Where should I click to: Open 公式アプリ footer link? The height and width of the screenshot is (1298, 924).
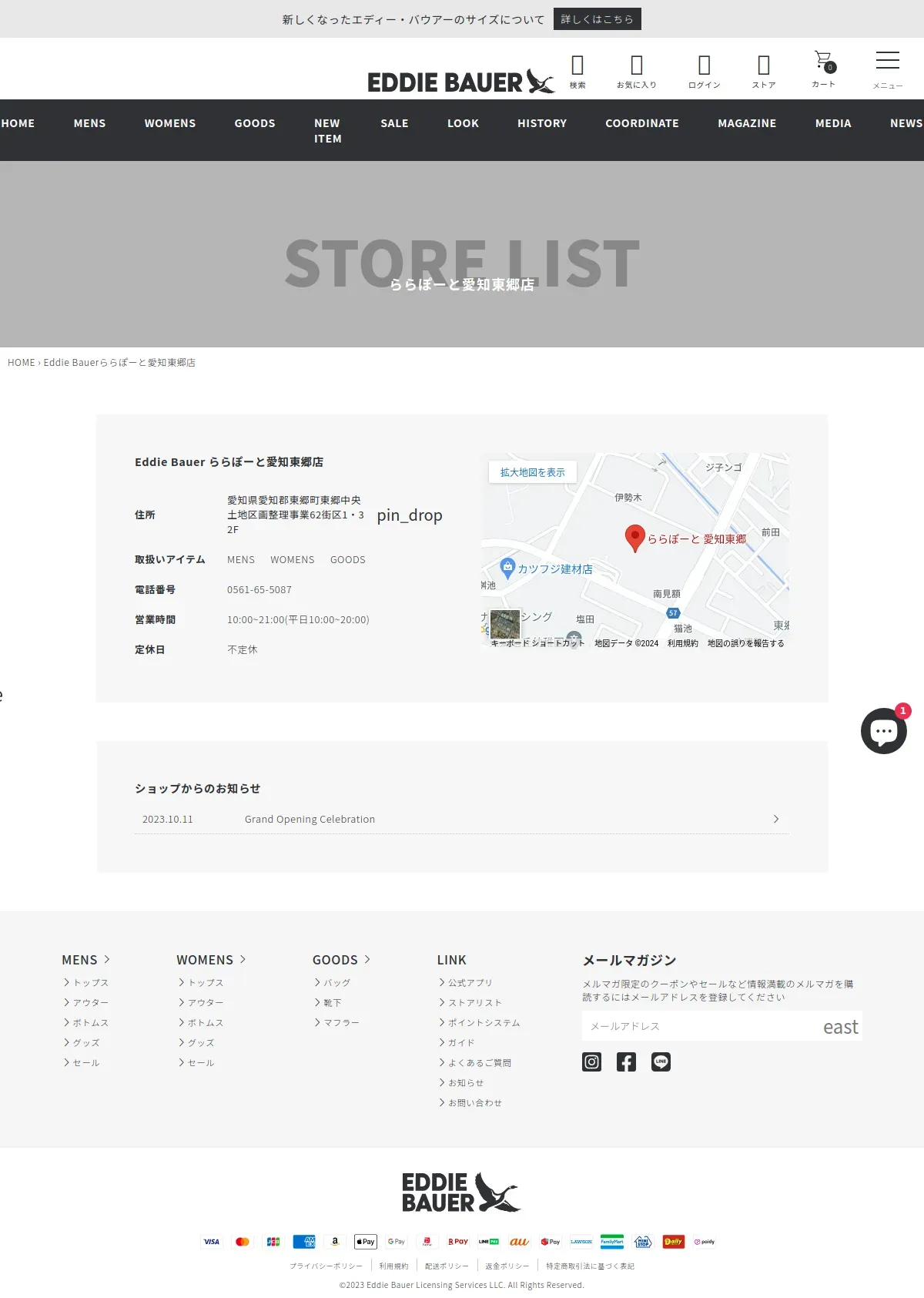470,983
